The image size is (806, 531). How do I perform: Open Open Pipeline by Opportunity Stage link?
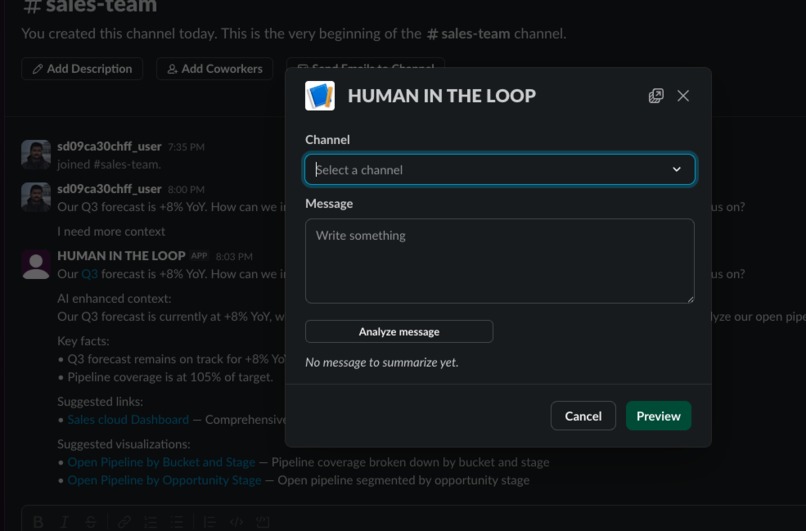click(164, 480)
